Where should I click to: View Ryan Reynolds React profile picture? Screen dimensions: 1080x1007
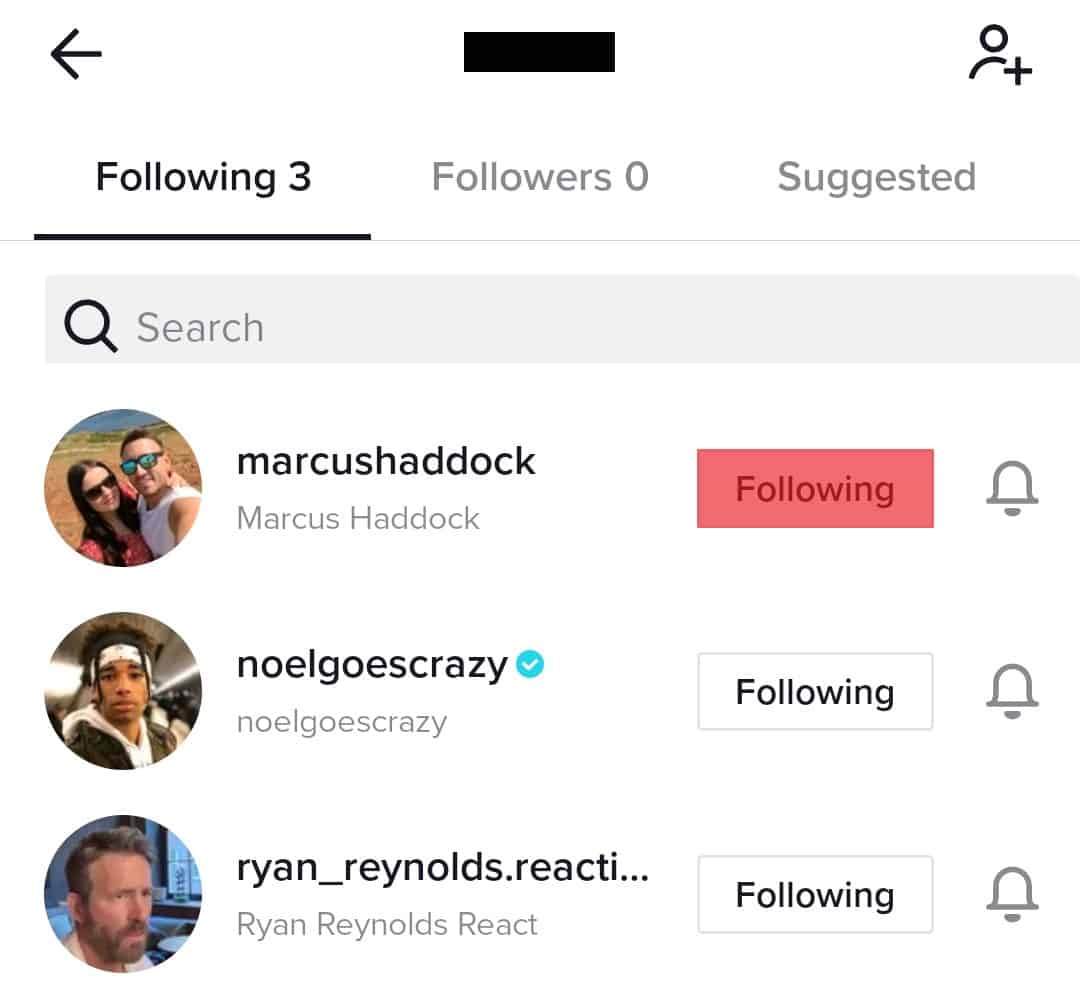[x=123, y=894]
